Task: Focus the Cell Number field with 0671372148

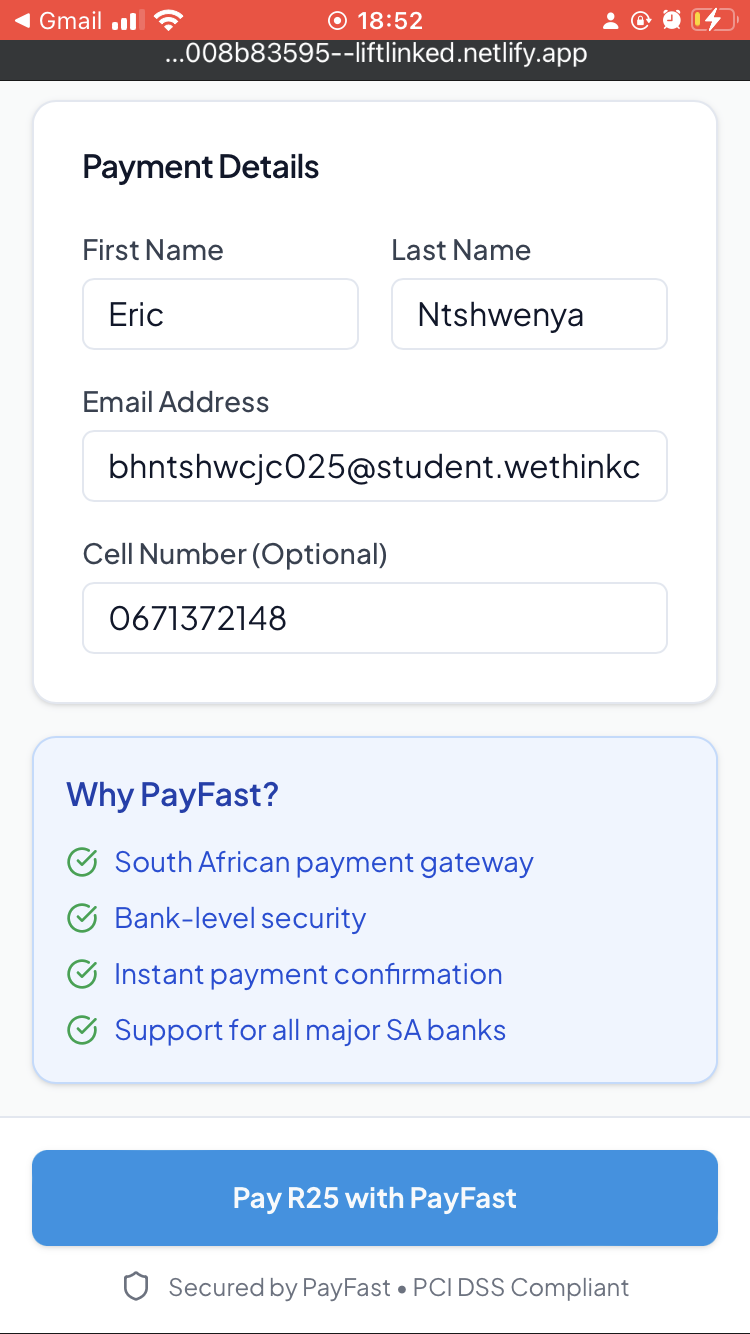Action: (x=375, y=619)
